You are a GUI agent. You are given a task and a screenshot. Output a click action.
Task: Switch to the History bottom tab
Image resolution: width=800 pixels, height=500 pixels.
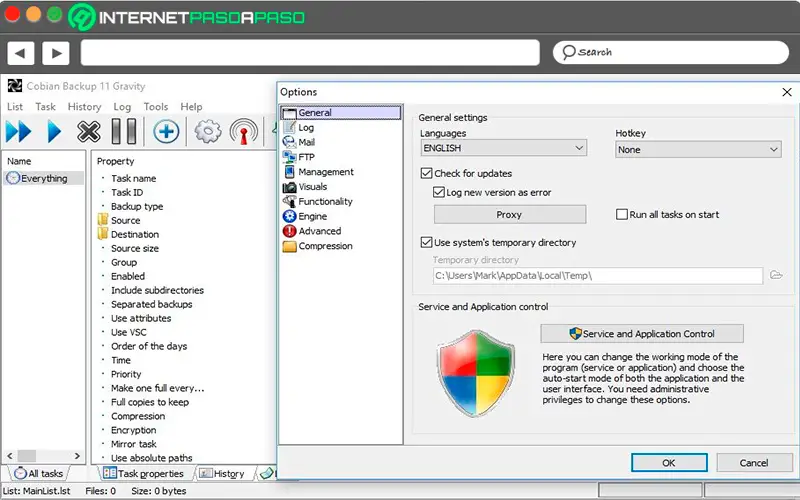point(222,473)
